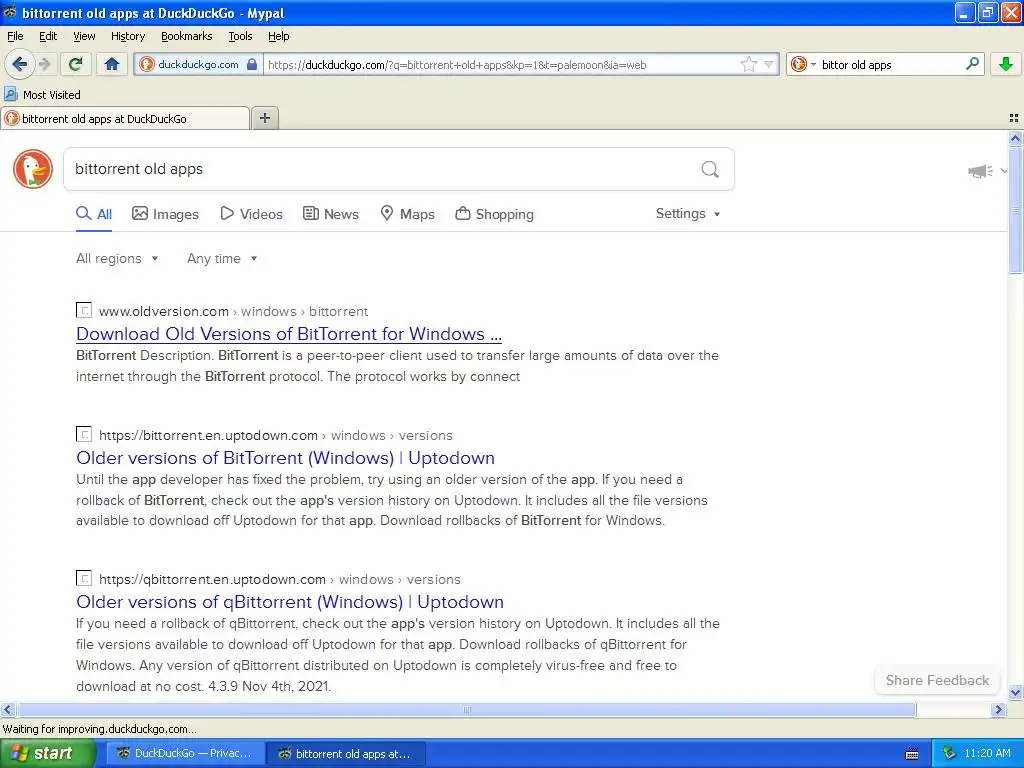Viewport: 1024px width, 768px height.
Task: Open the Edit menu
Action: pos(48,36)
